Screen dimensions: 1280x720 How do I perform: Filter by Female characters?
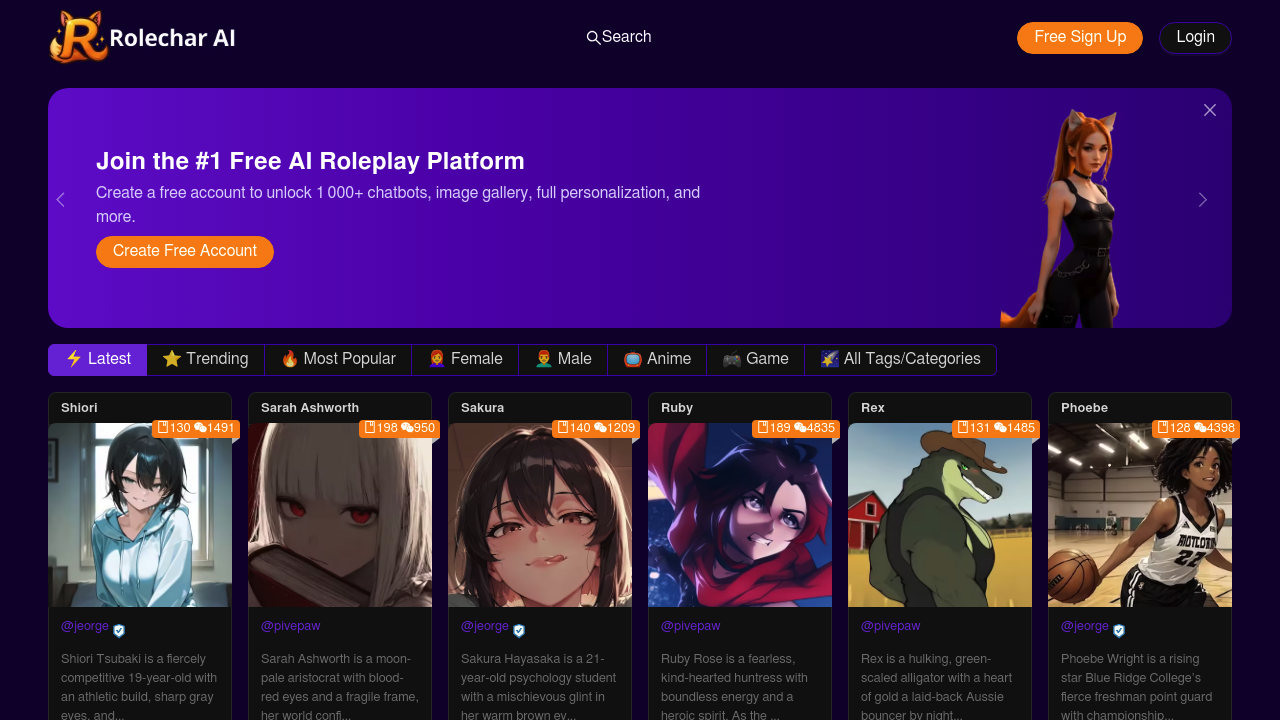point(465,360)
